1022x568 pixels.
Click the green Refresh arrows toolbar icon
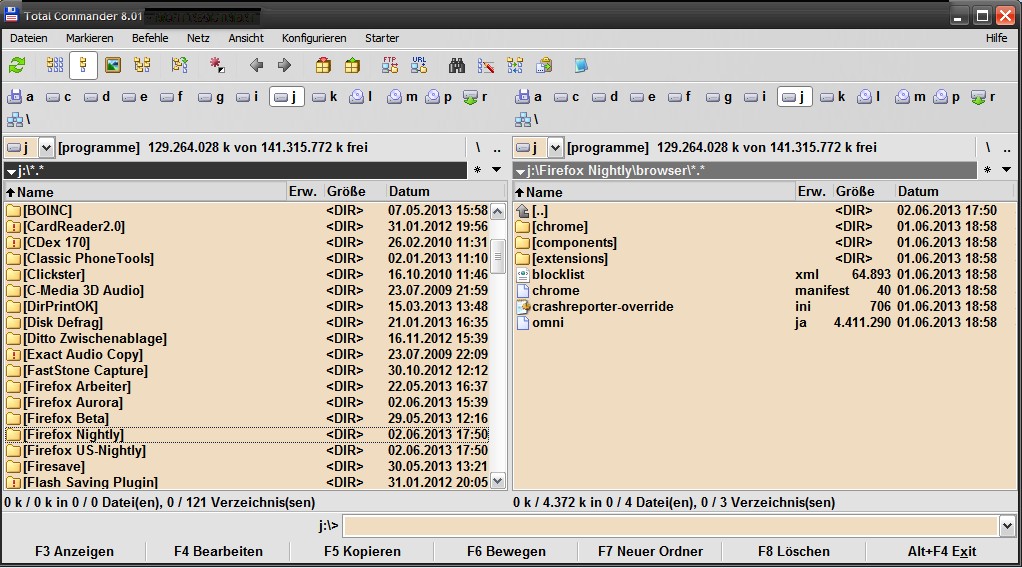(x=17, y=66)
